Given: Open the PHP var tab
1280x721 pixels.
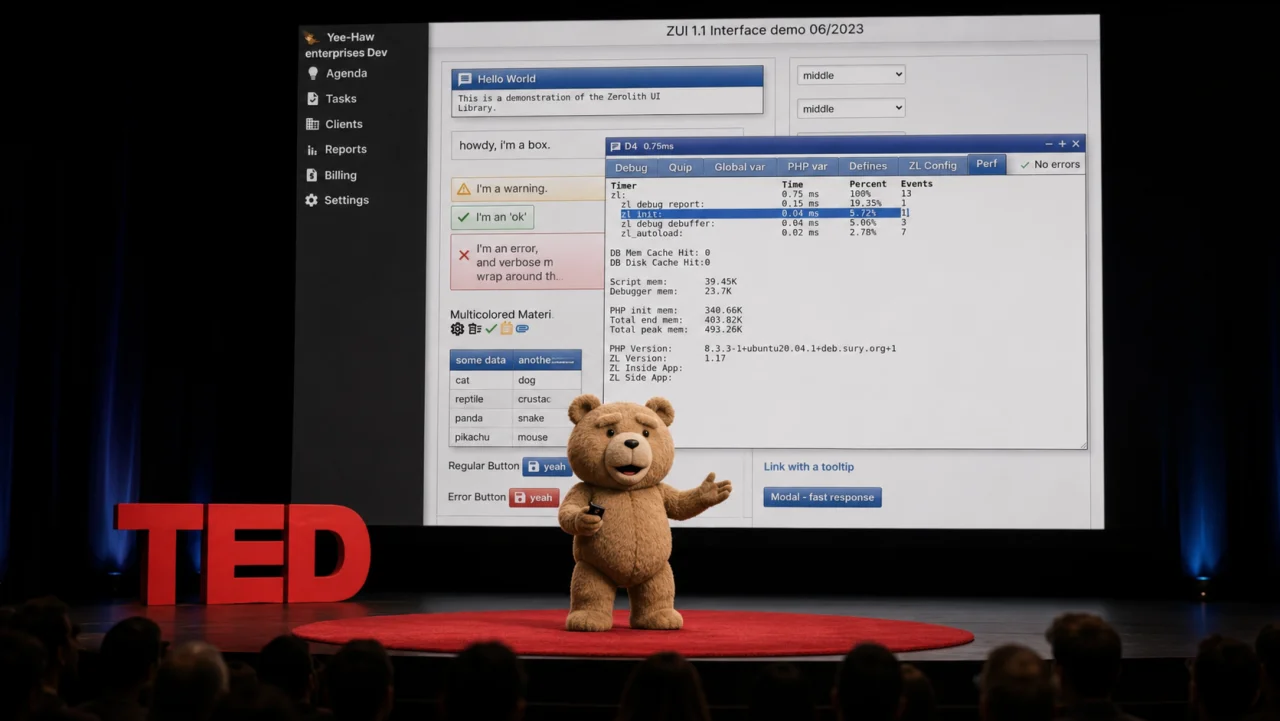Looking at the screenshot, I should click(x=807, y=167).
